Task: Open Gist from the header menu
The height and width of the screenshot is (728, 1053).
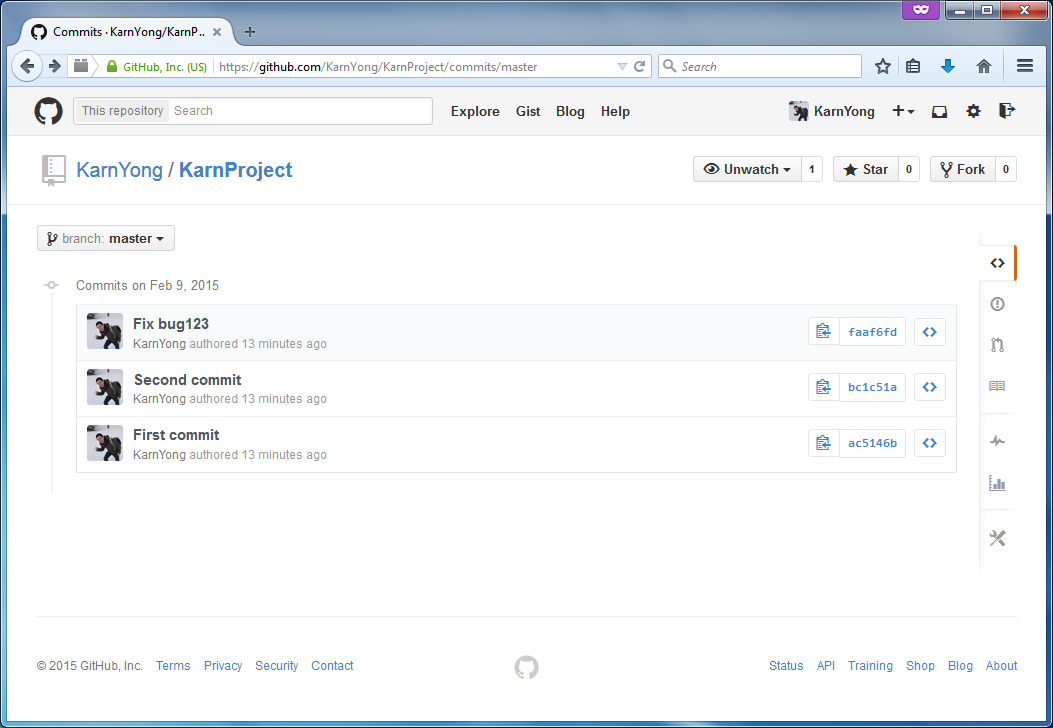Action: click(x=528, y=112)
